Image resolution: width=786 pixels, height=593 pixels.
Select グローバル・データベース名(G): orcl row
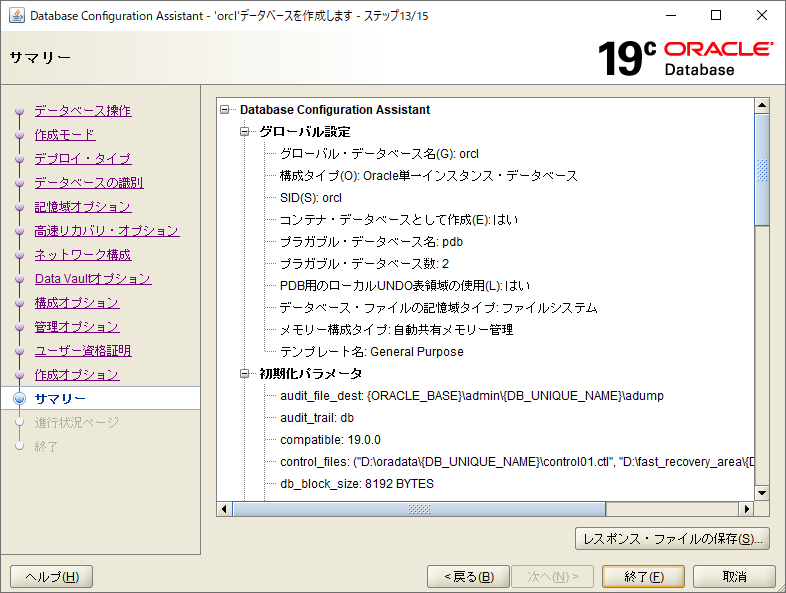379,153
